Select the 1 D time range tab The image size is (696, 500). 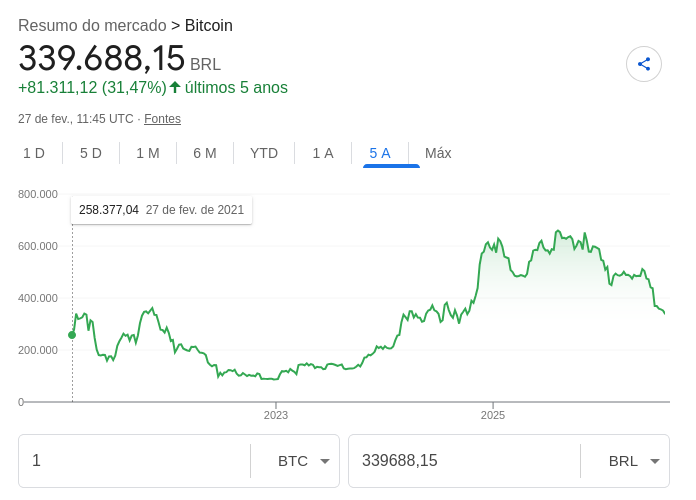click(x=34, y=153)
